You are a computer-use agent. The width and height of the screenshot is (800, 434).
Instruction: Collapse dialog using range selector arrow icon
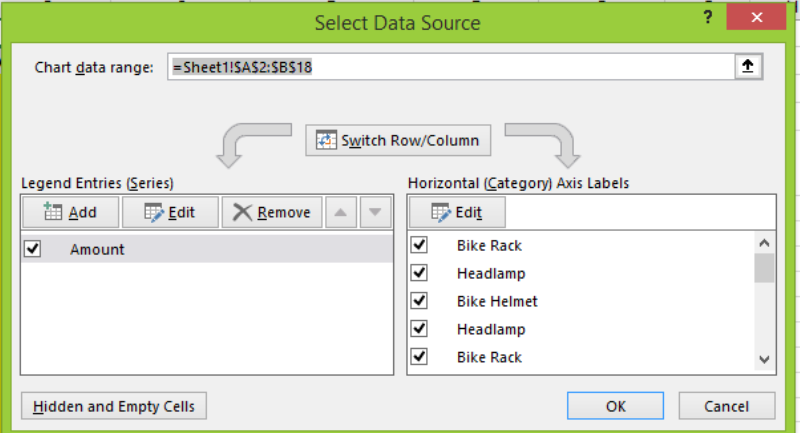(x=748, y=66)
